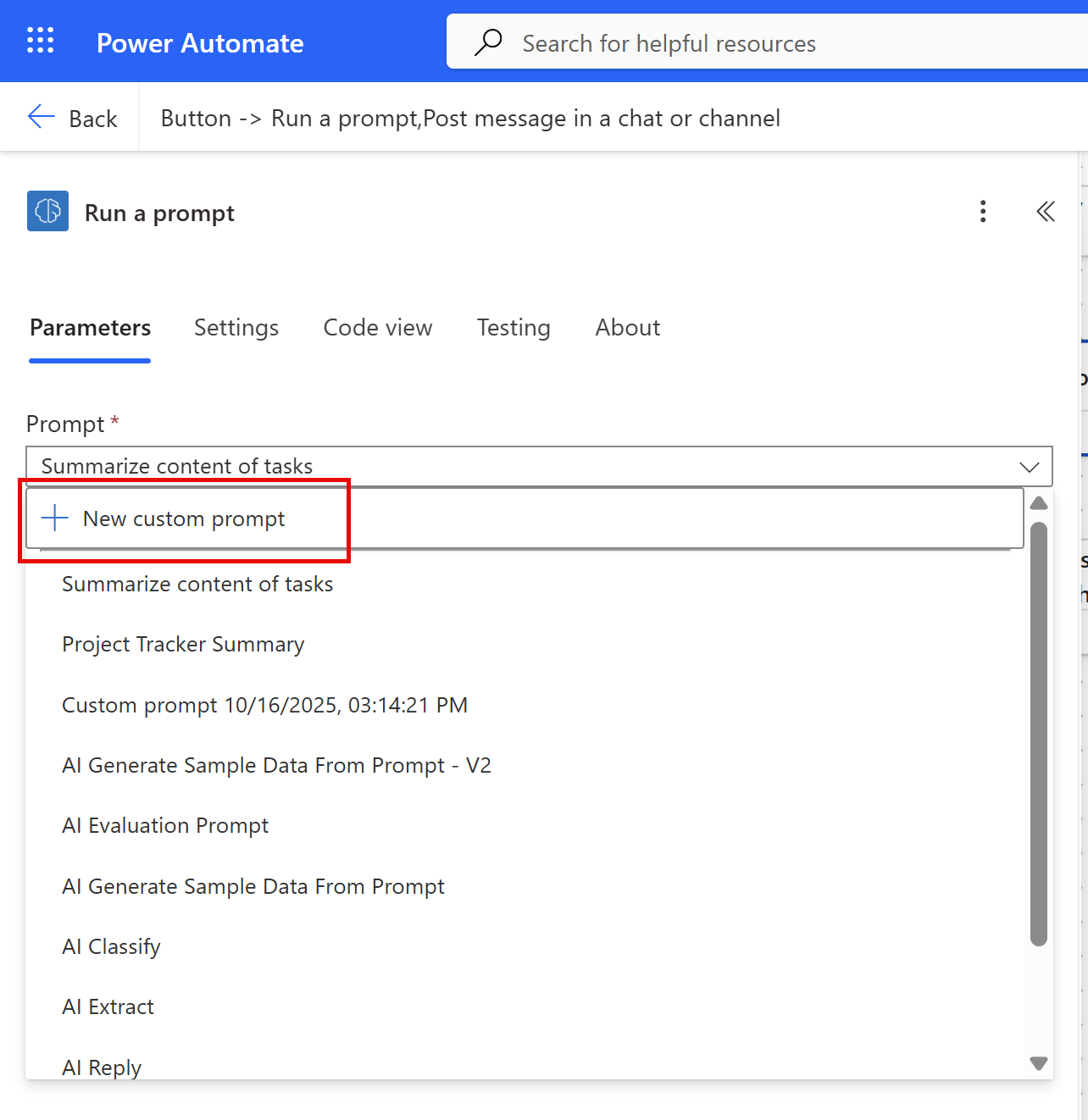Click the dropdown list scrollbar thumb

[1039, 733]
